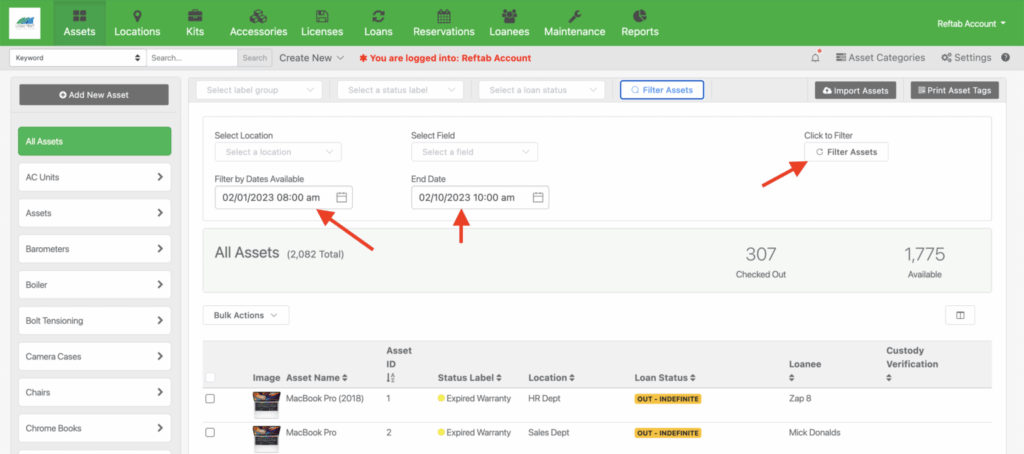Image resolution: width=1024 pixels, height=454 pixels.
Task: Go to the Loans section
Action: 378,23
